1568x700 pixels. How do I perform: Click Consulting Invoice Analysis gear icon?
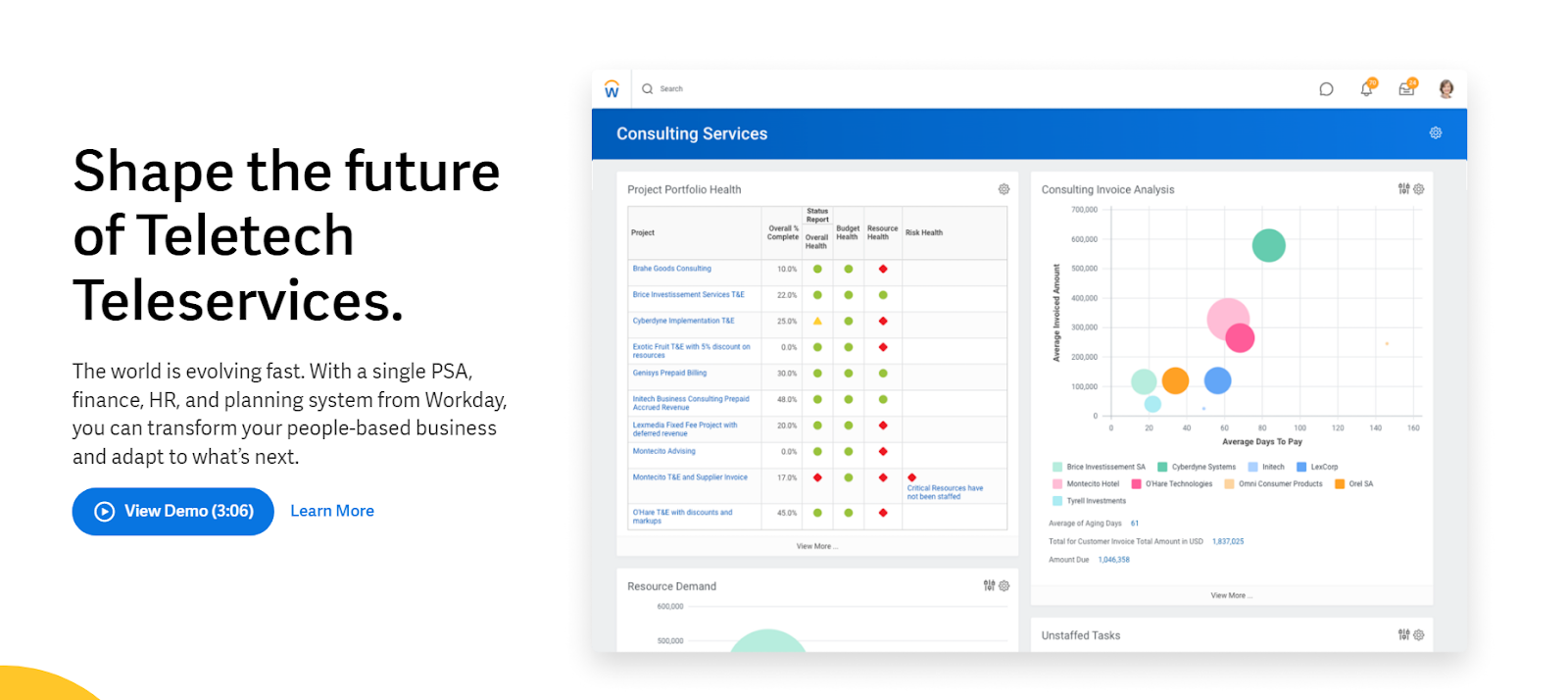point(1419,189)
